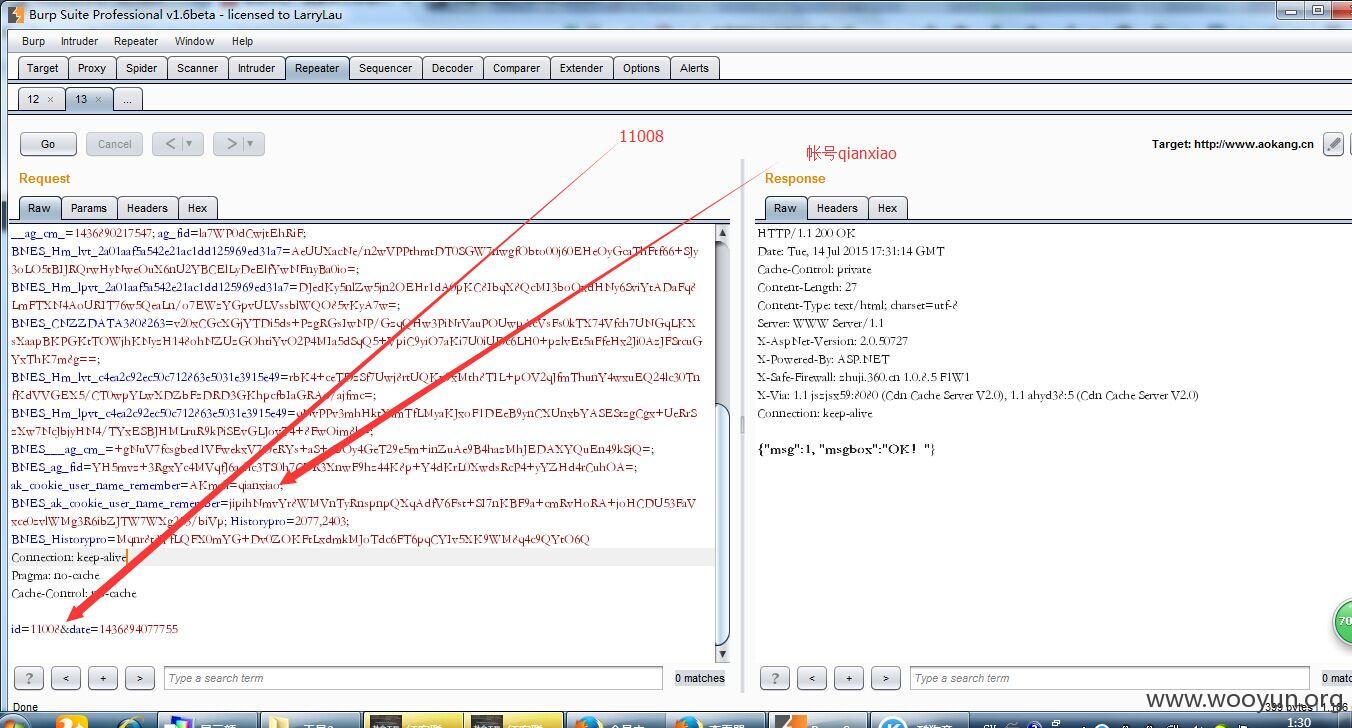
Task: Click the X-Safe-Firewall response header
Action: click(x=864, y=377)
